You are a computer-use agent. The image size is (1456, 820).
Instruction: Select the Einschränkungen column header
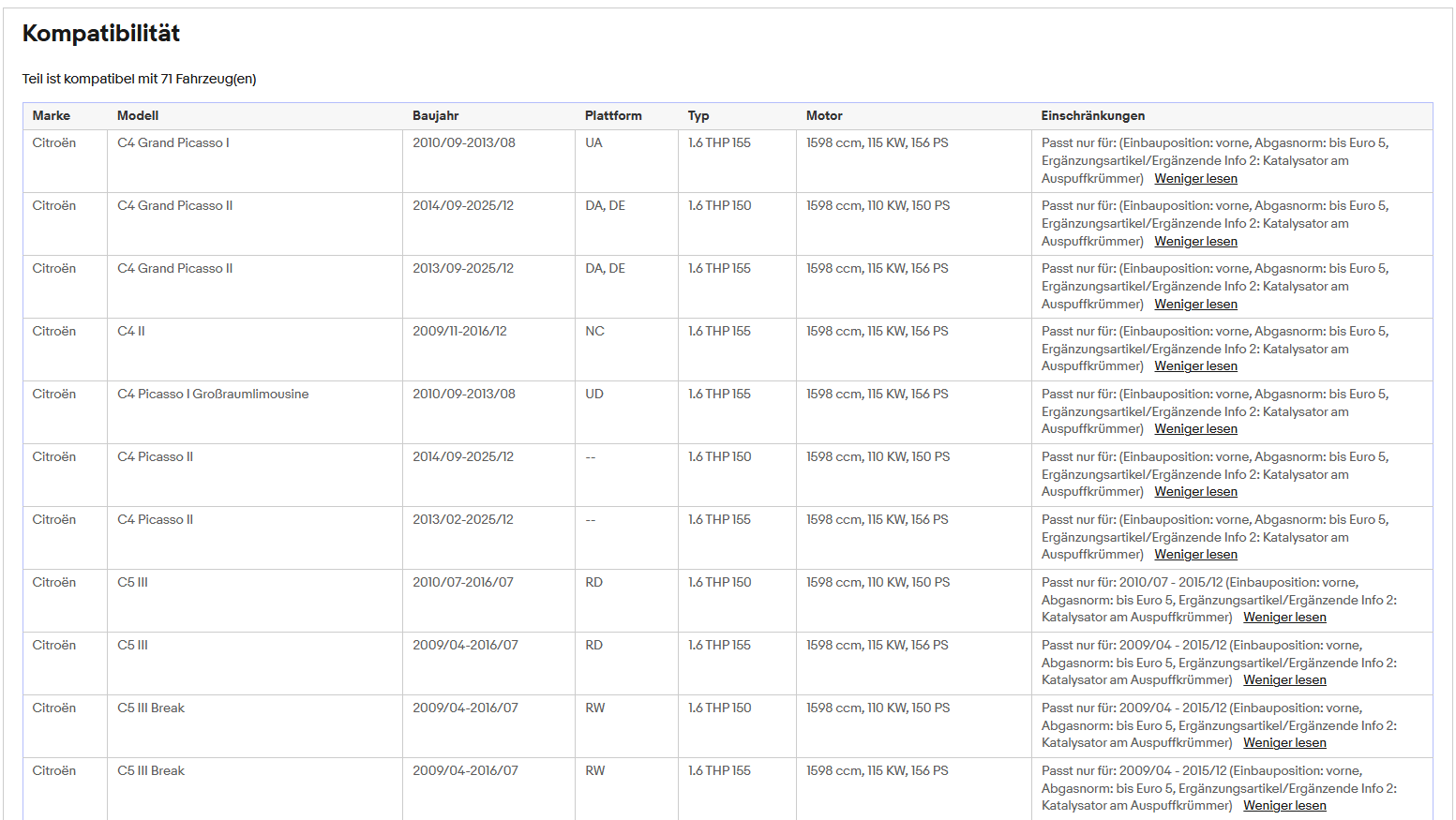point(1093,116)
